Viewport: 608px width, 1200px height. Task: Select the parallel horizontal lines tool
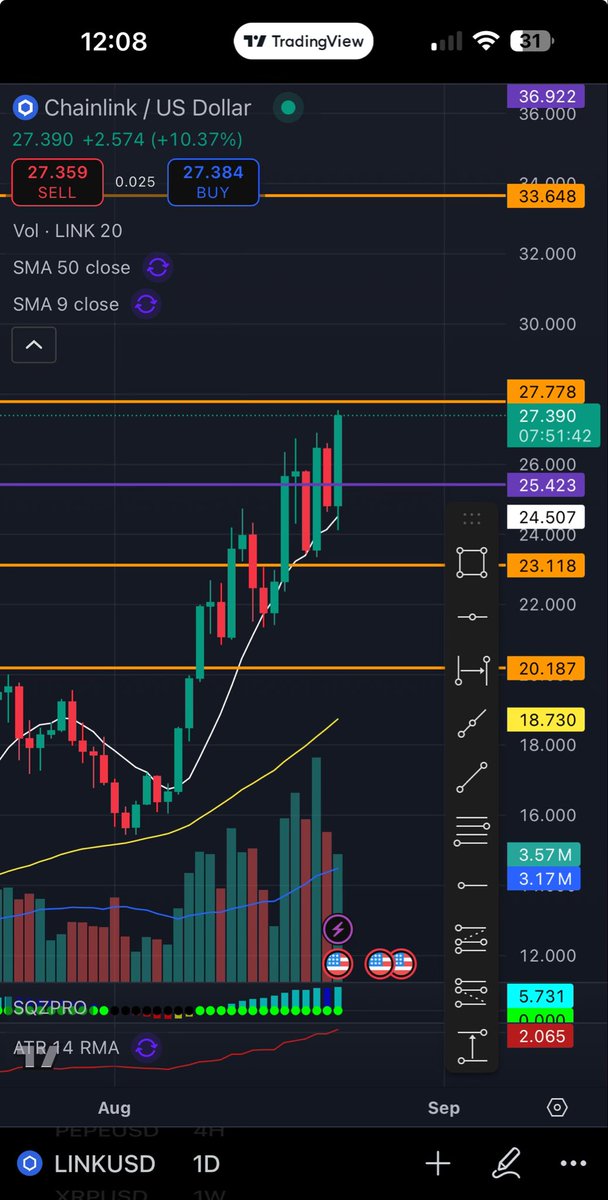(472, 831)
